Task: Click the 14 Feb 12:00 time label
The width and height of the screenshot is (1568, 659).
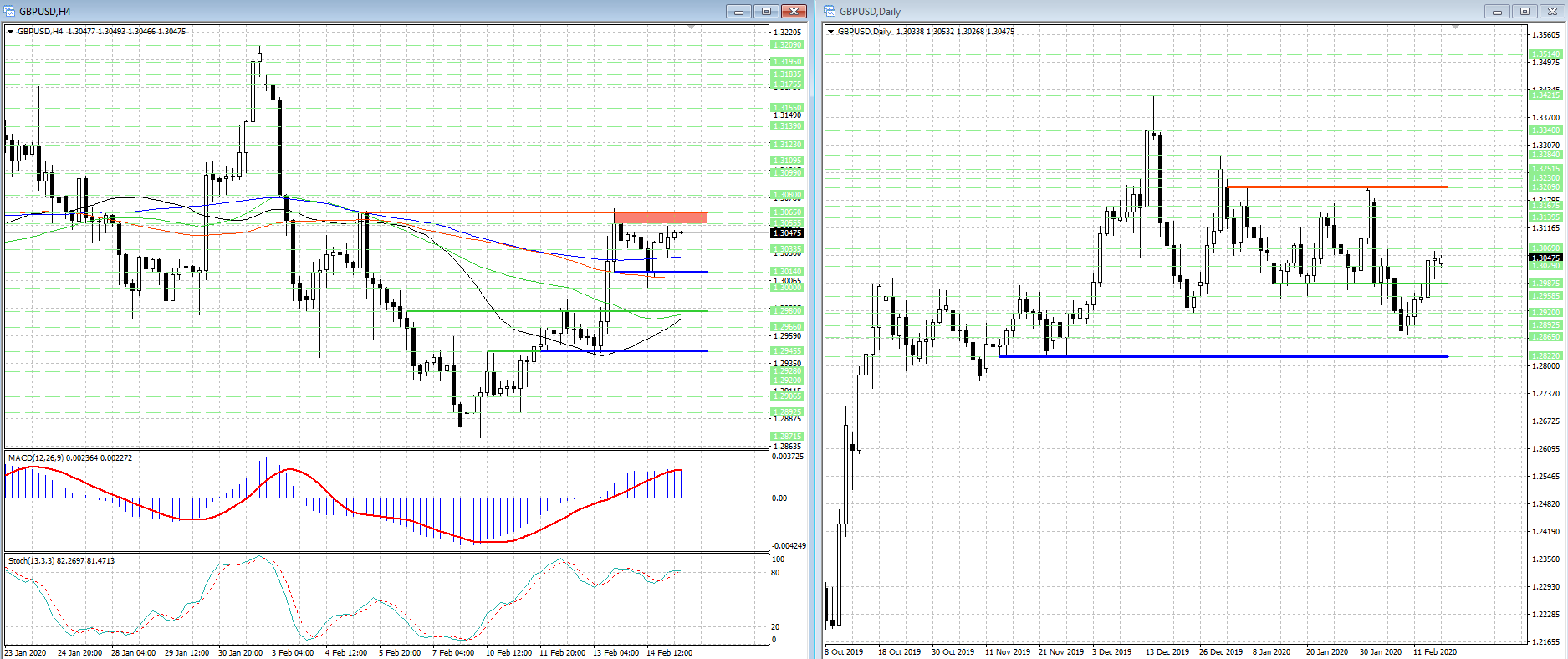Action: click(x=670, y=653)
